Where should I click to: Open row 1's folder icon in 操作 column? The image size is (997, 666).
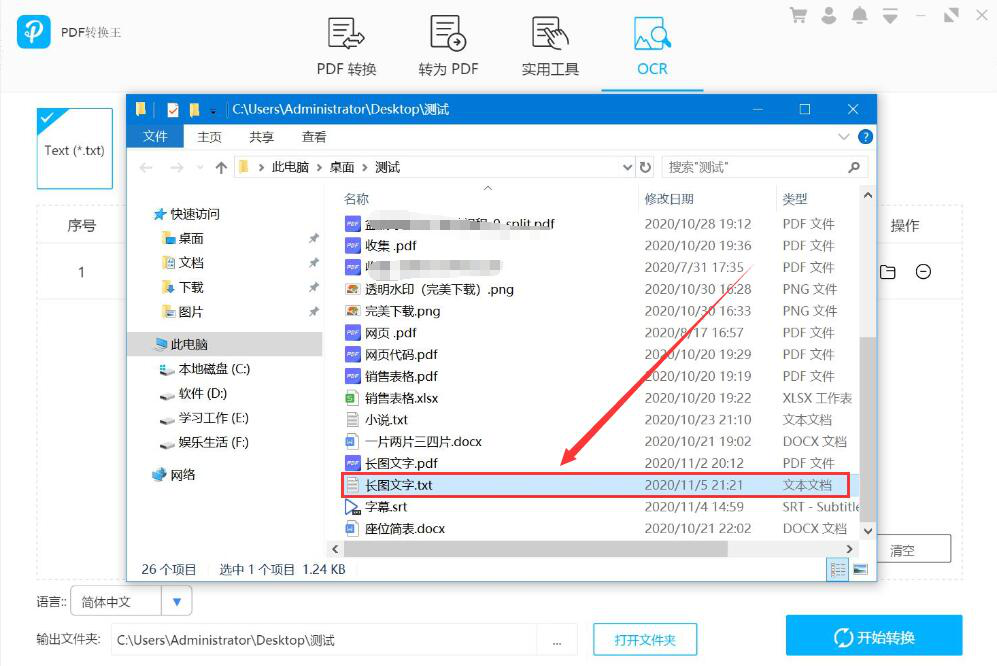888,272
